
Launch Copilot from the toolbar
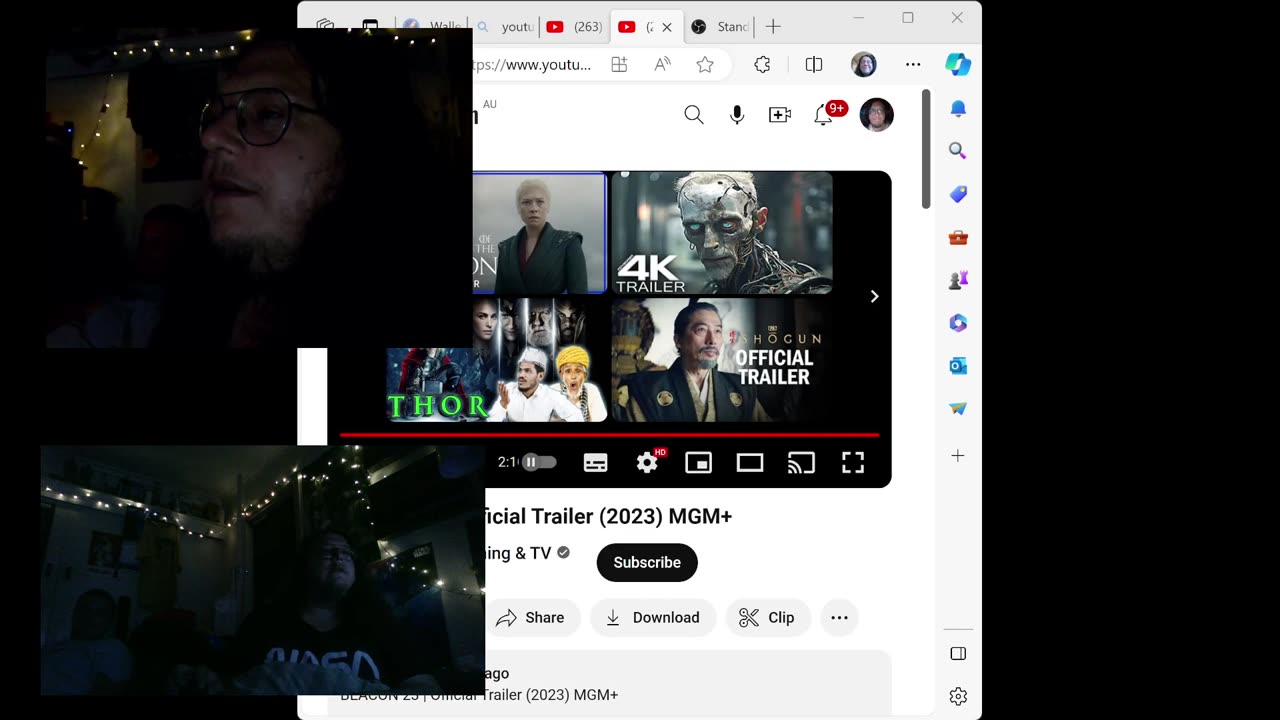coord(958,65)
